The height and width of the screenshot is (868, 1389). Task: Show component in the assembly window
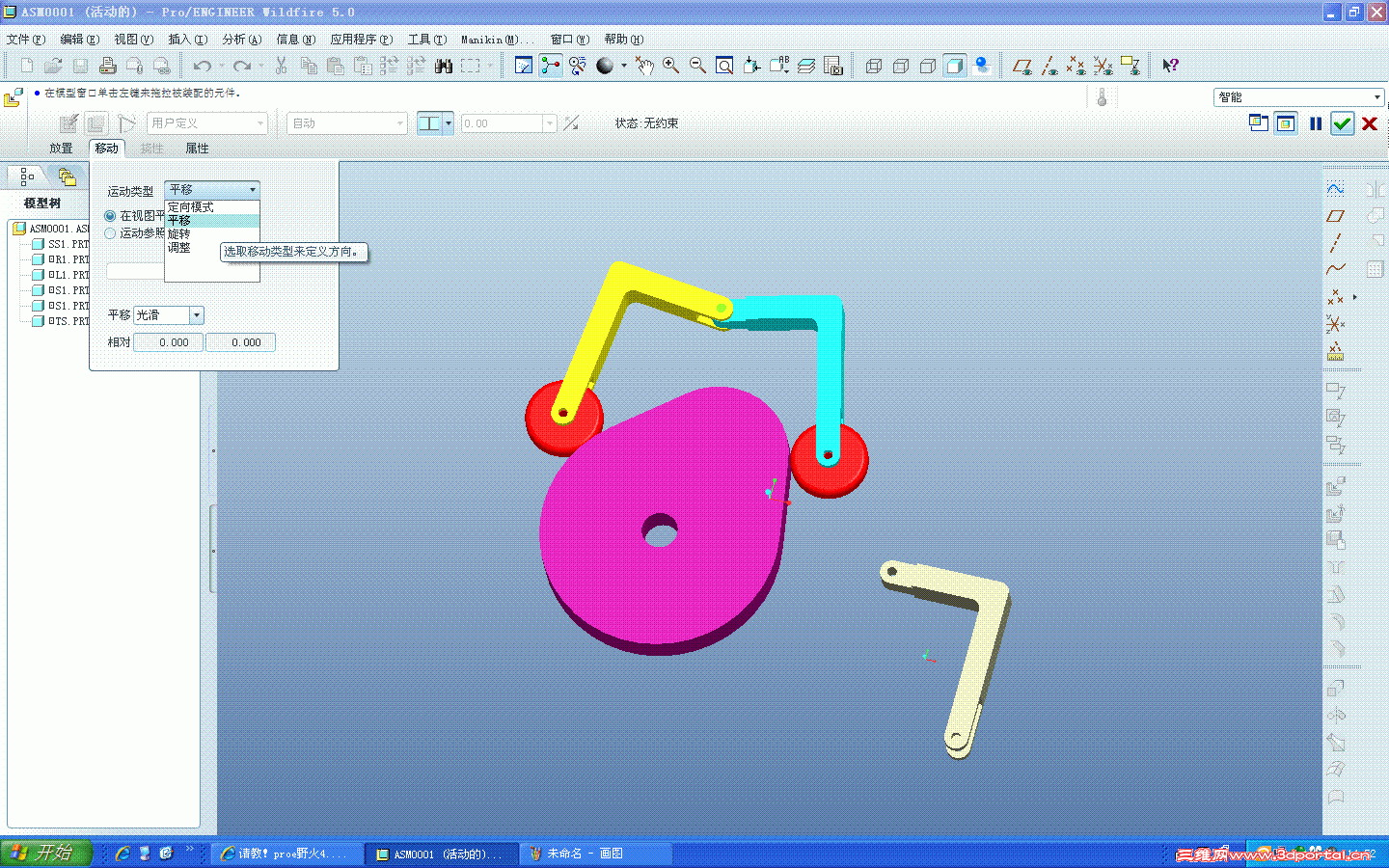tap(1286, 122)
